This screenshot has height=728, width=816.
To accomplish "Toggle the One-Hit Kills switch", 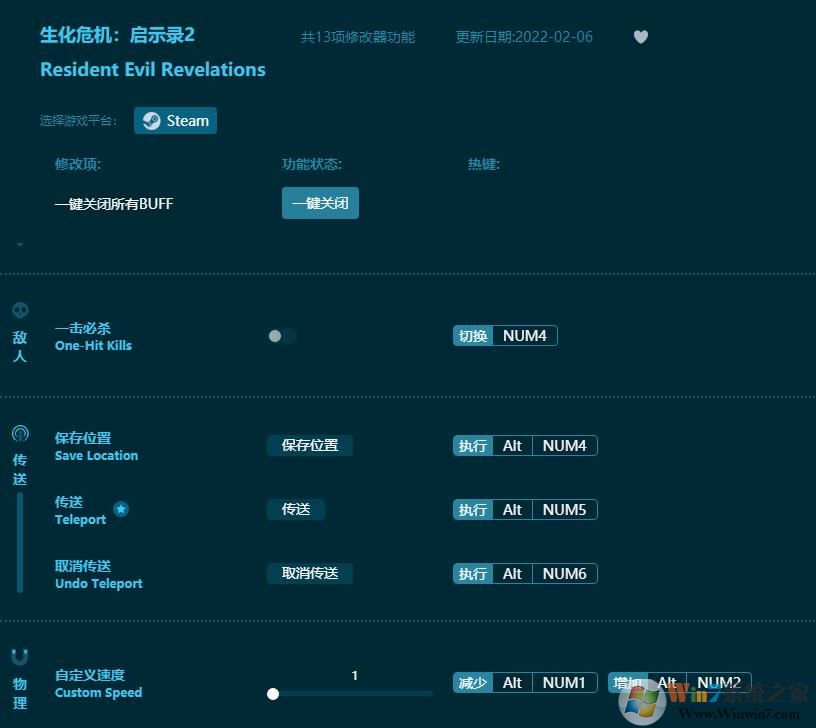I will coord(282,336).
